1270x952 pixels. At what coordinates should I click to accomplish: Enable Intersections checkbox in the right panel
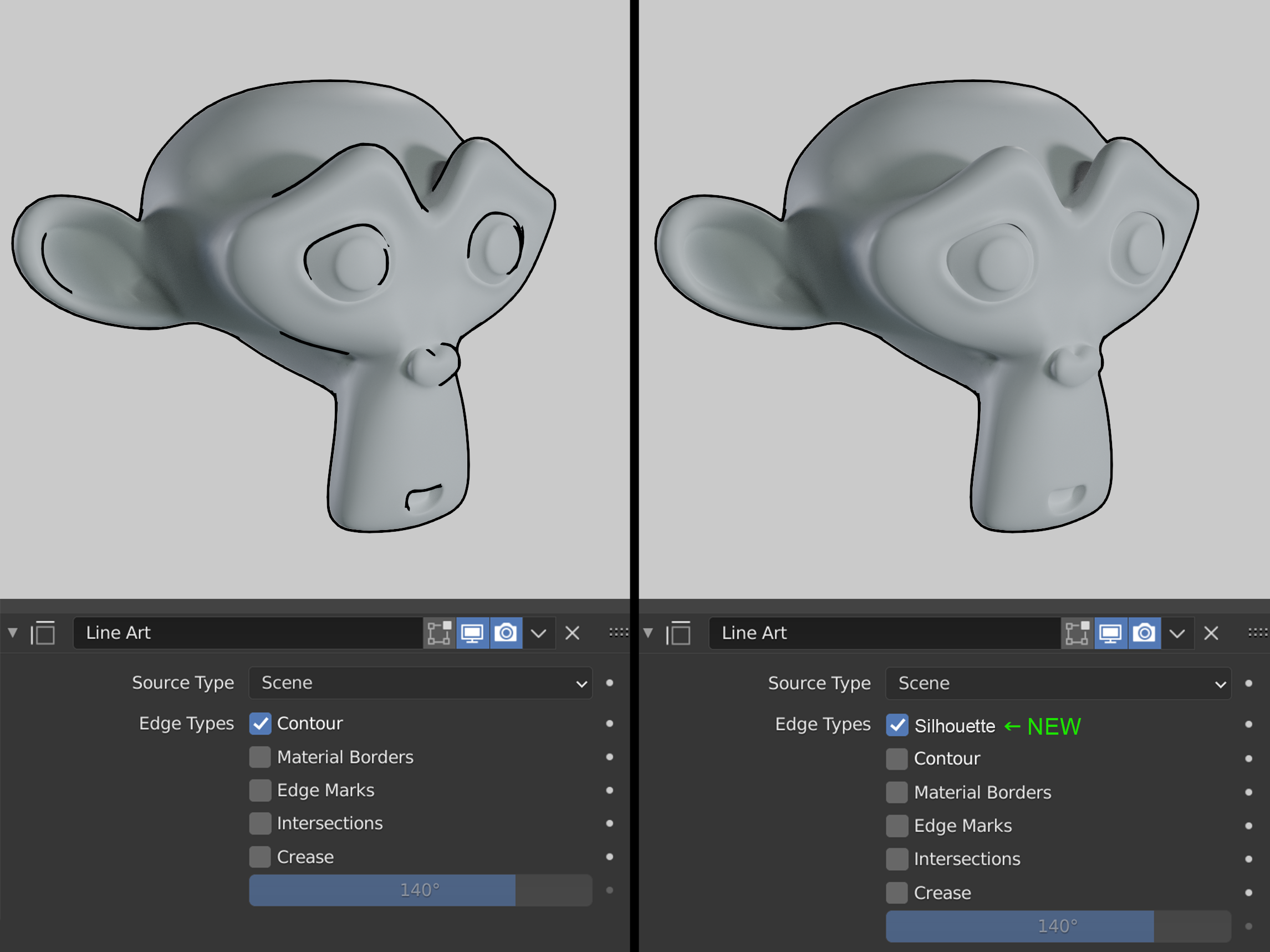click(897, 859)
